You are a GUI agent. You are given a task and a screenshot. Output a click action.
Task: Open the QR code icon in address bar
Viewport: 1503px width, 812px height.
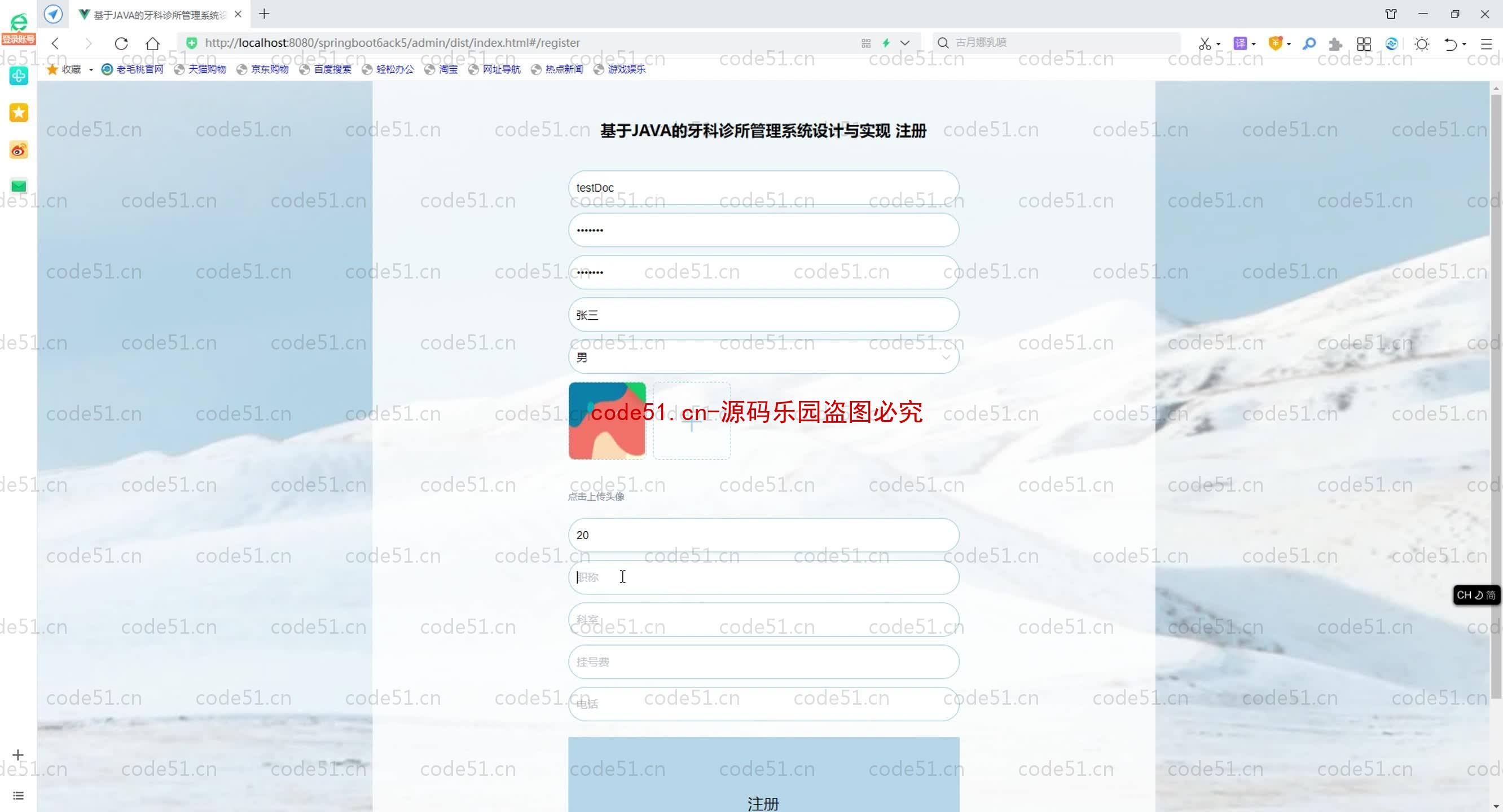pyautogui.click(x=866, y=43)
